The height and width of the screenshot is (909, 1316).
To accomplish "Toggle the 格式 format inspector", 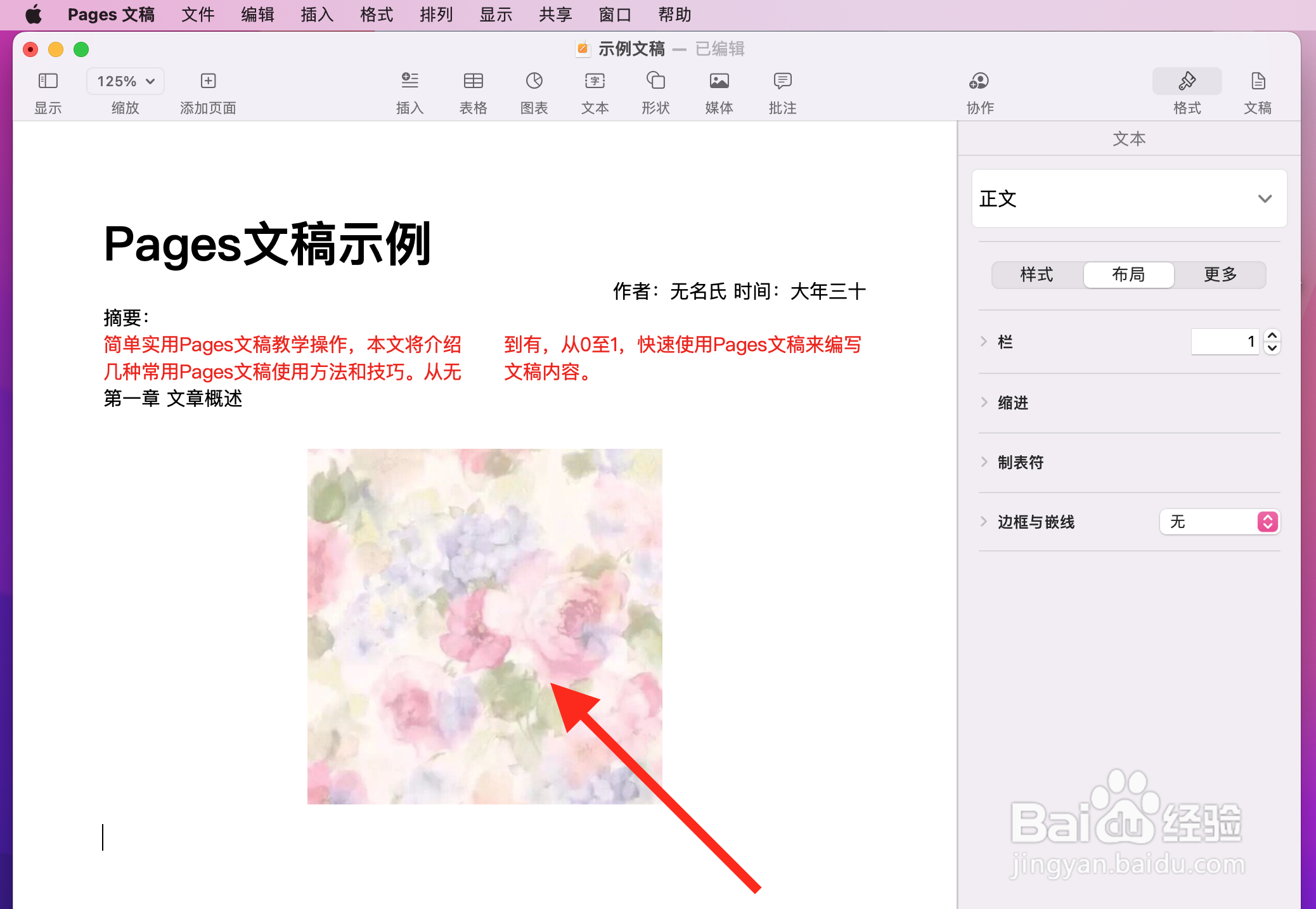I will [x=1187, y=81].
